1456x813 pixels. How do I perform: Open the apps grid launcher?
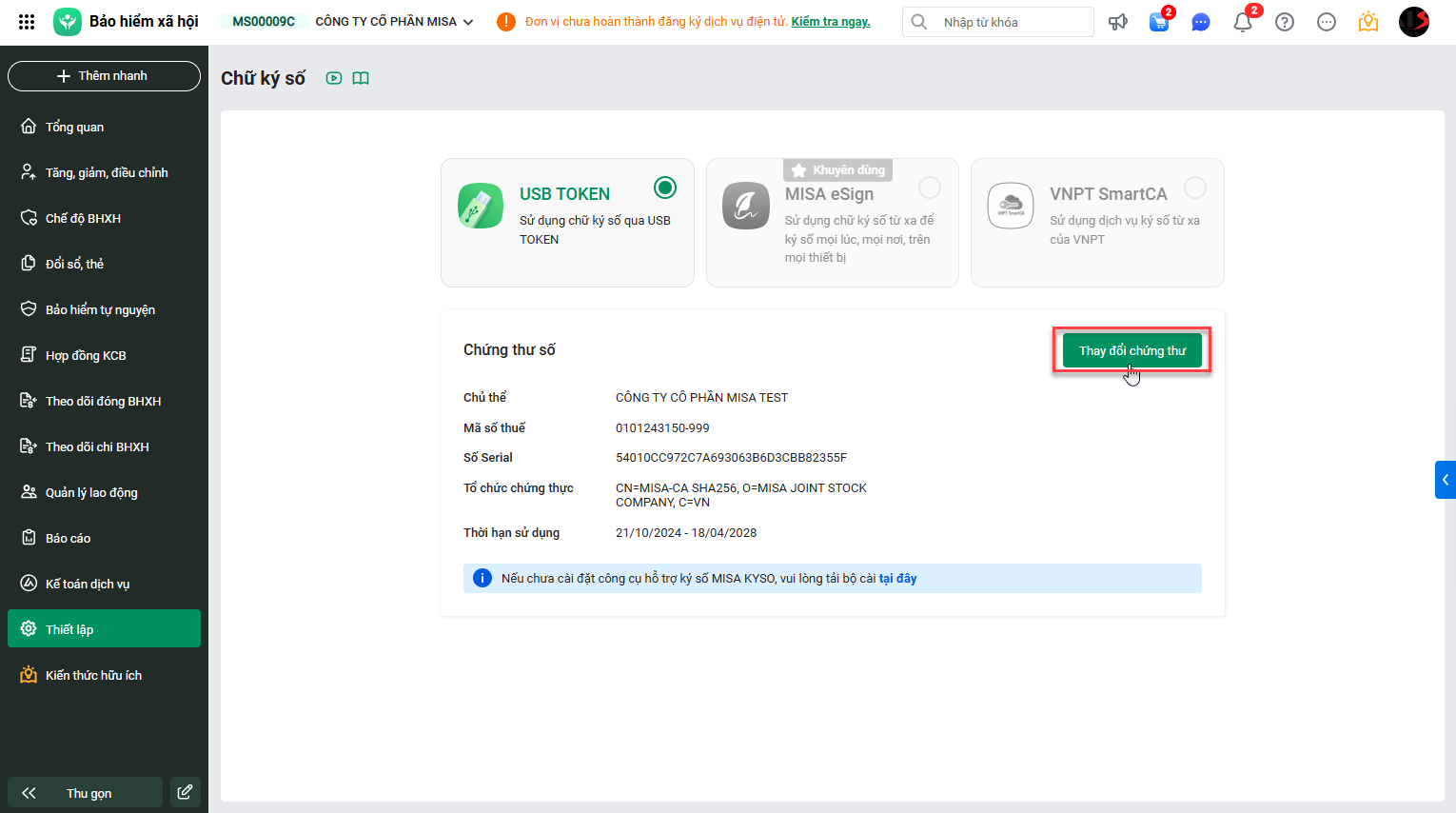(x=27, y=22)
